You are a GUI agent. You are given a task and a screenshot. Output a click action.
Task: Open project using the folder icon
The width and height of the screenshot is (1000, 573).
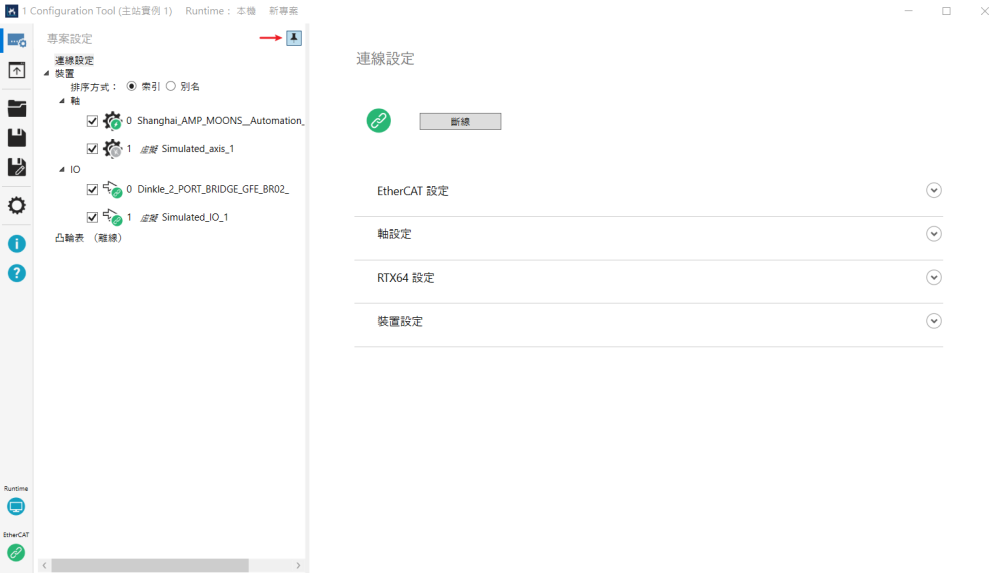point(17,108)
